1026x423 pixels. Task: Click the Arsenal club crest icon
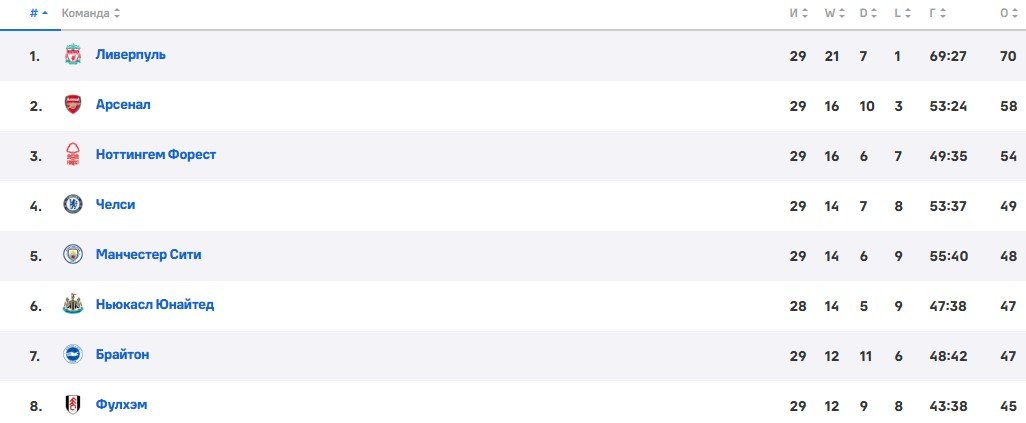pos(72,105)
